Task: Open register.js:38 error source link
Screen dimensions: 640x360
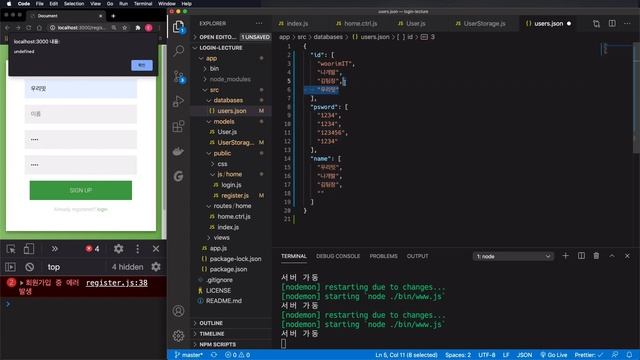Action: [x=117, y=283]
